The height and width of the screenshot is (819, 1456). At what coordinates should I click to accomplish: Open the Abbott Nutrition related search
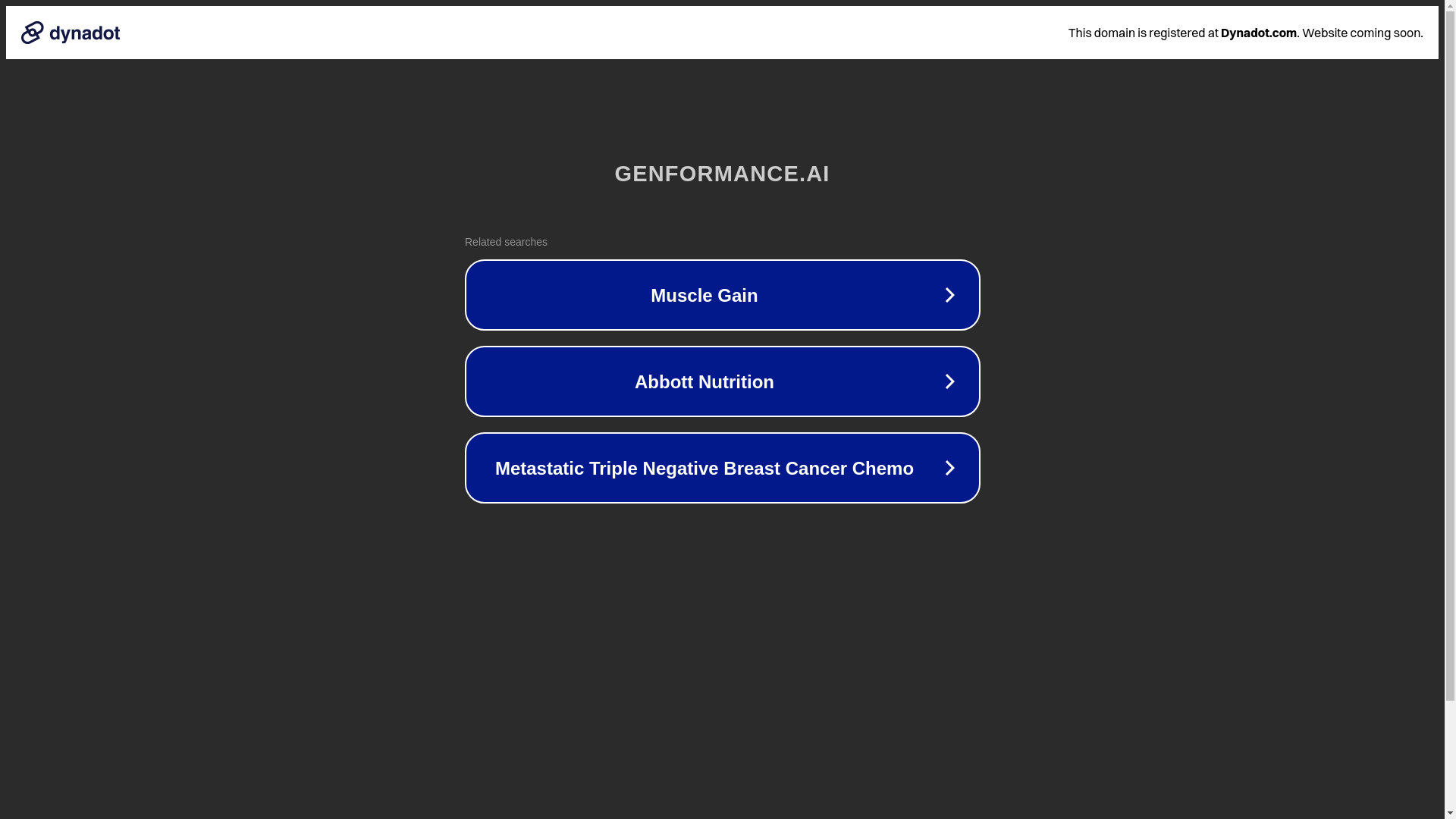pos(722,381)
